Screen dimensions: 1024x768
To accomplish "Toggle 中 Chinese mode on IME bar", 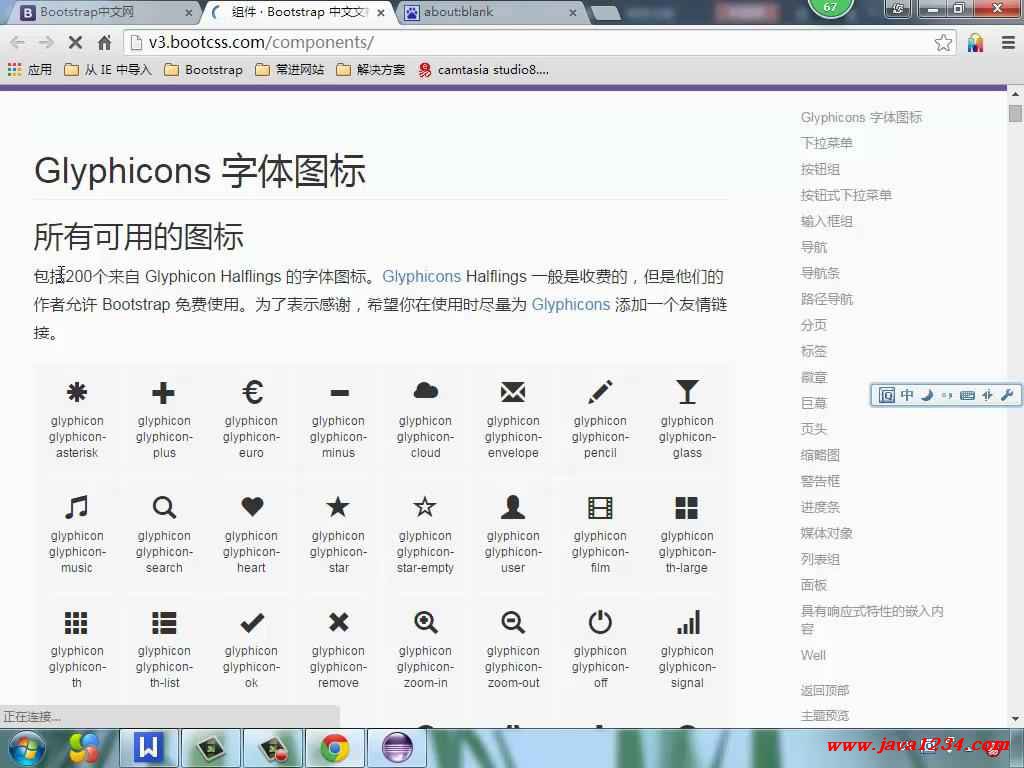I will [906, 394].
